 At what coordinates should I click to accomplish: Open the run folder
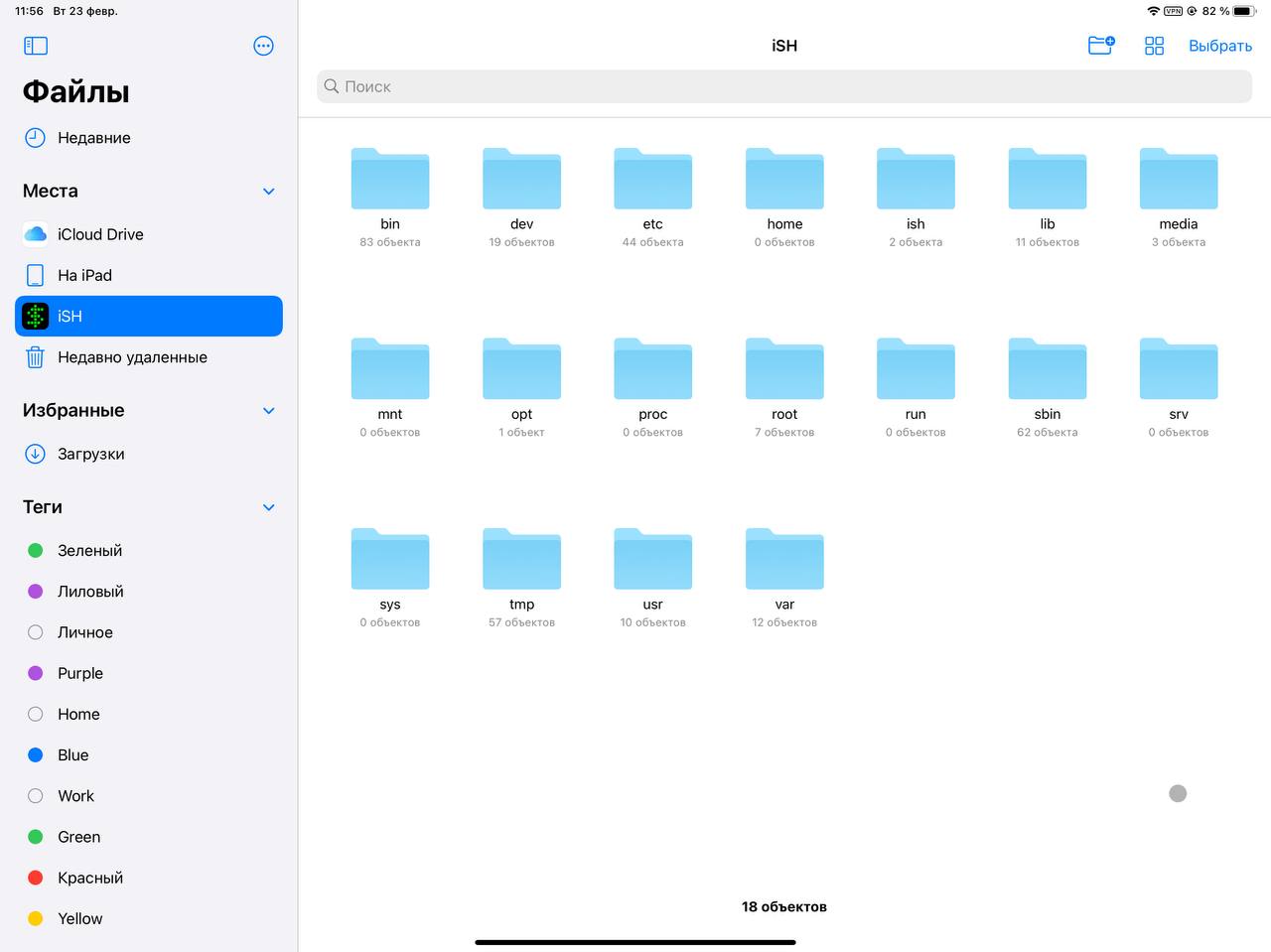click(x=916, y=368)
